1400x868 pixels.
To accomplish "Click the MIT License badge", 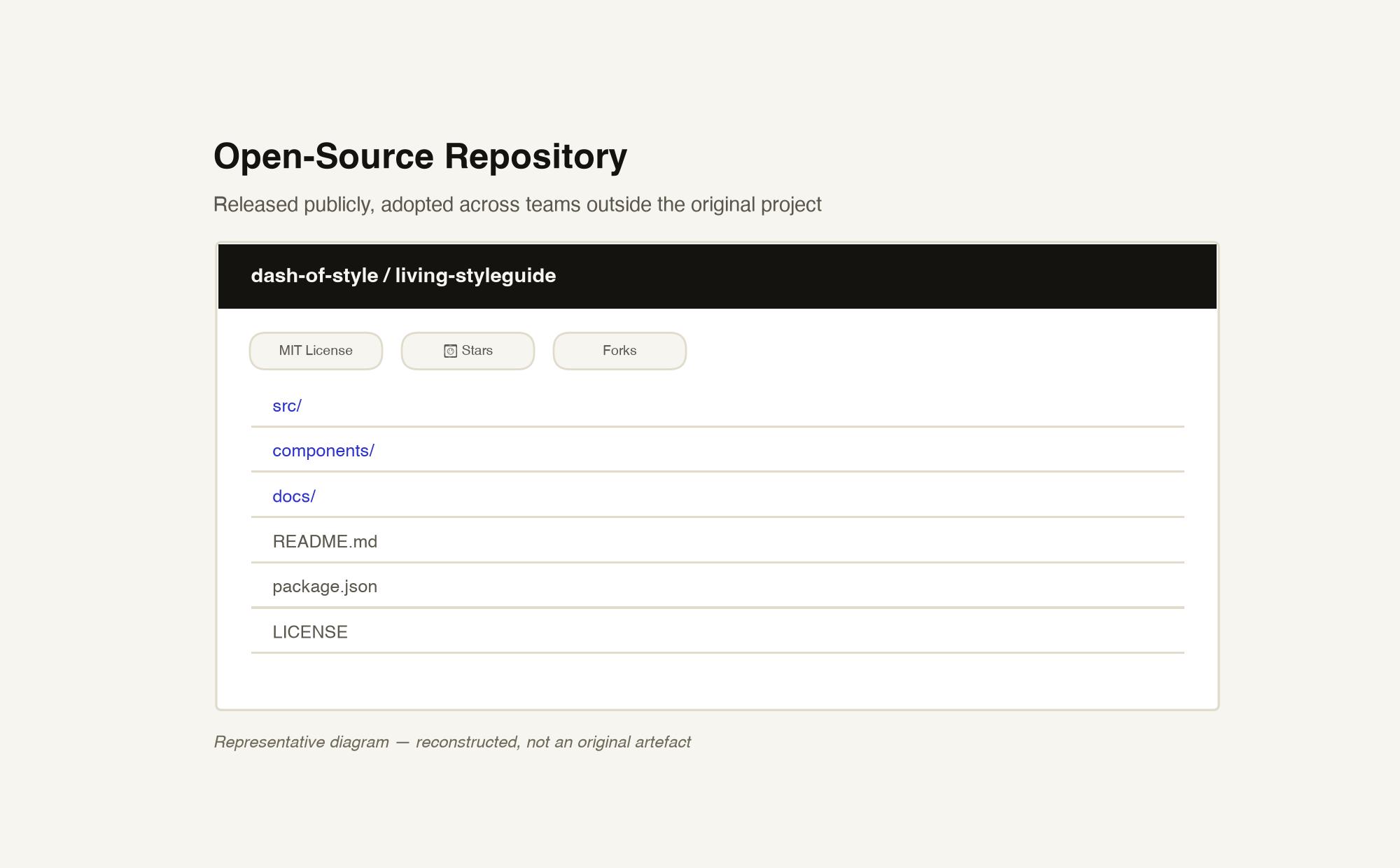I will tap(316, 351).
